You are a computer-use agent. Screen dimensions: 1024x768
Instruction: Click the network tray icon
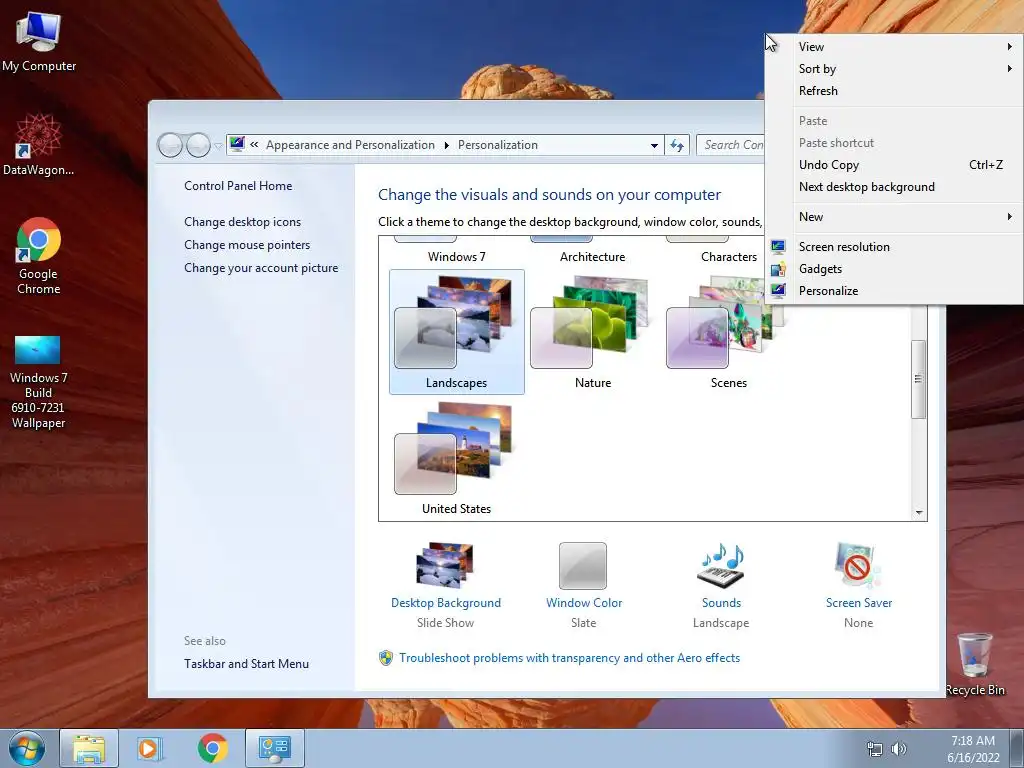[874, 749]
